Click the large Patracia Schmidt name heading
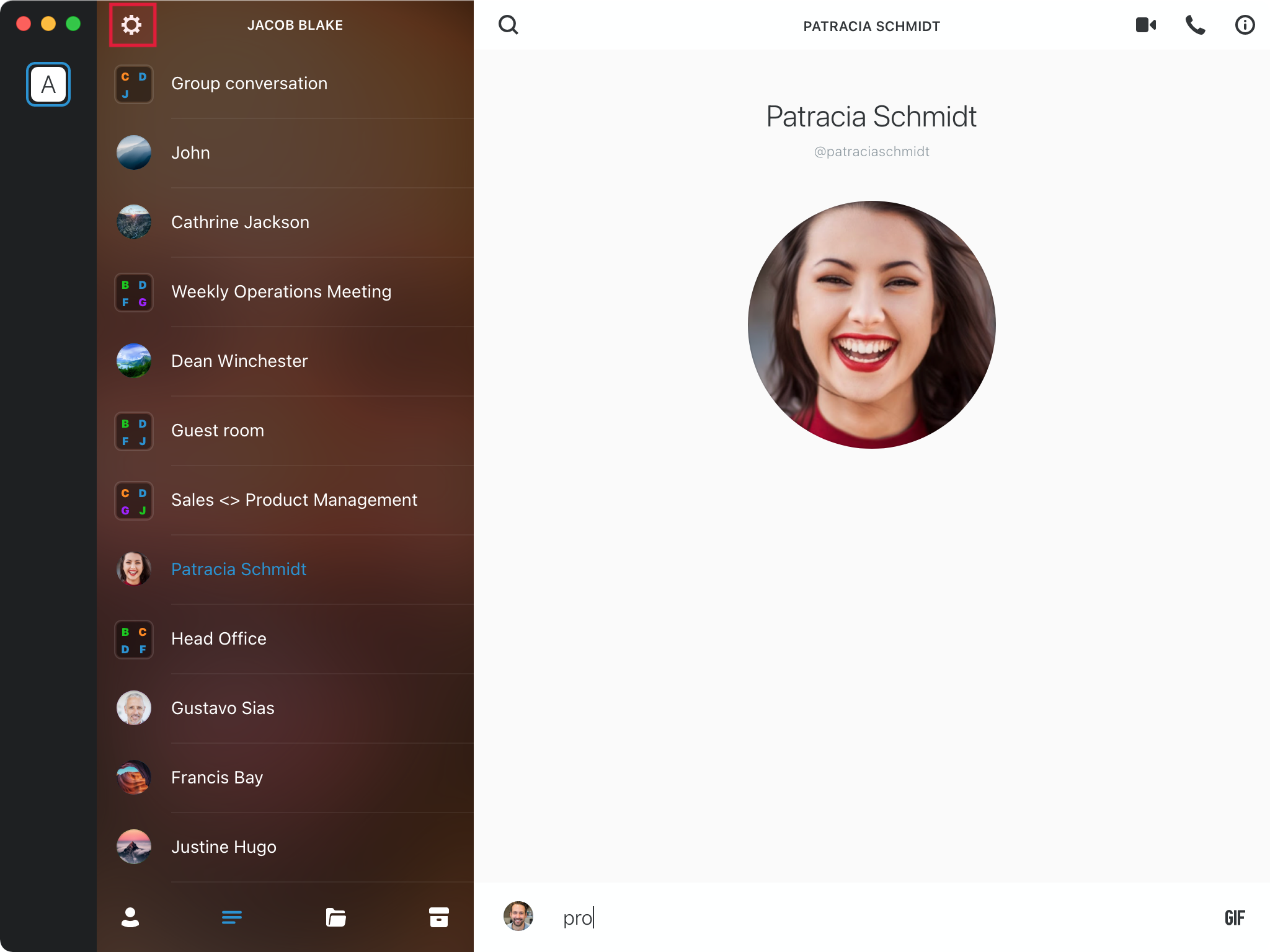1270x952 pixels. point(872,117)
